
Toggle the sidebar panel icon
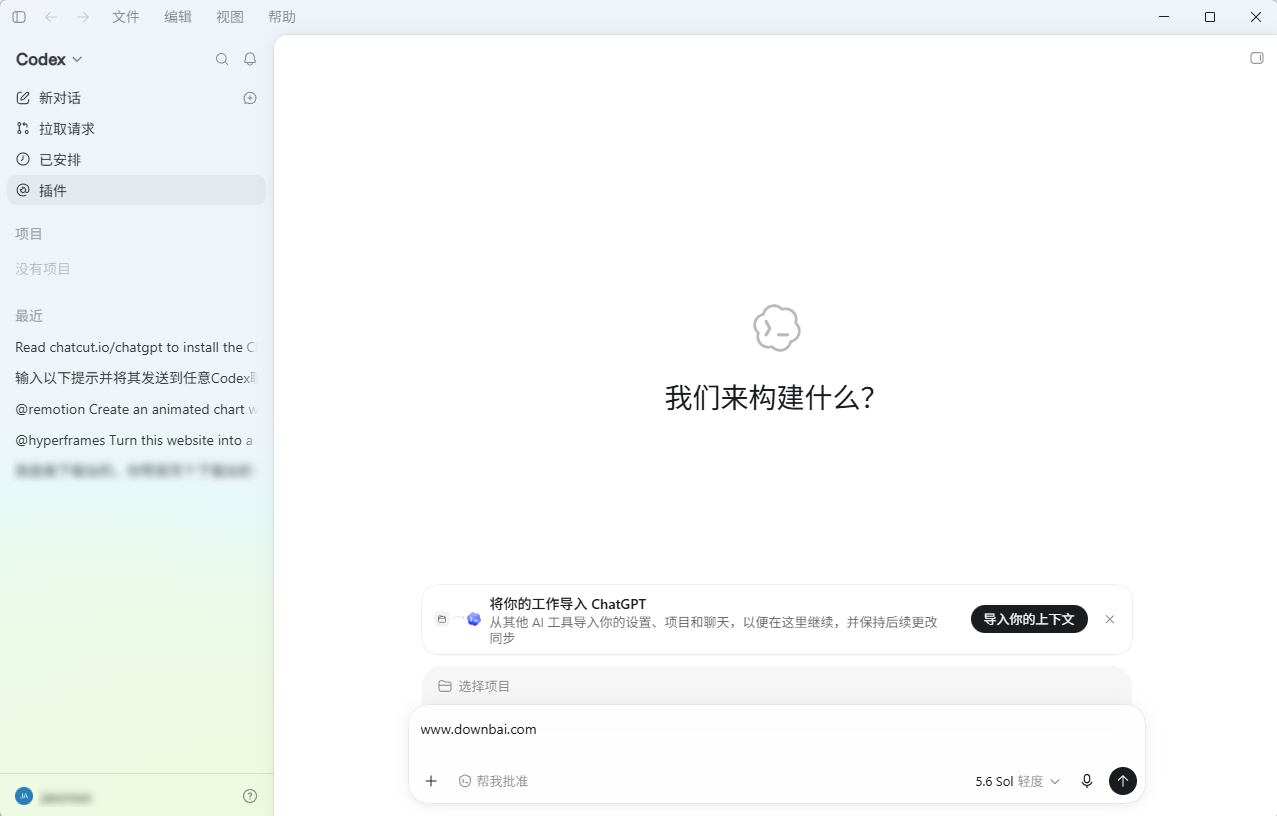click(x=19, y=17)
